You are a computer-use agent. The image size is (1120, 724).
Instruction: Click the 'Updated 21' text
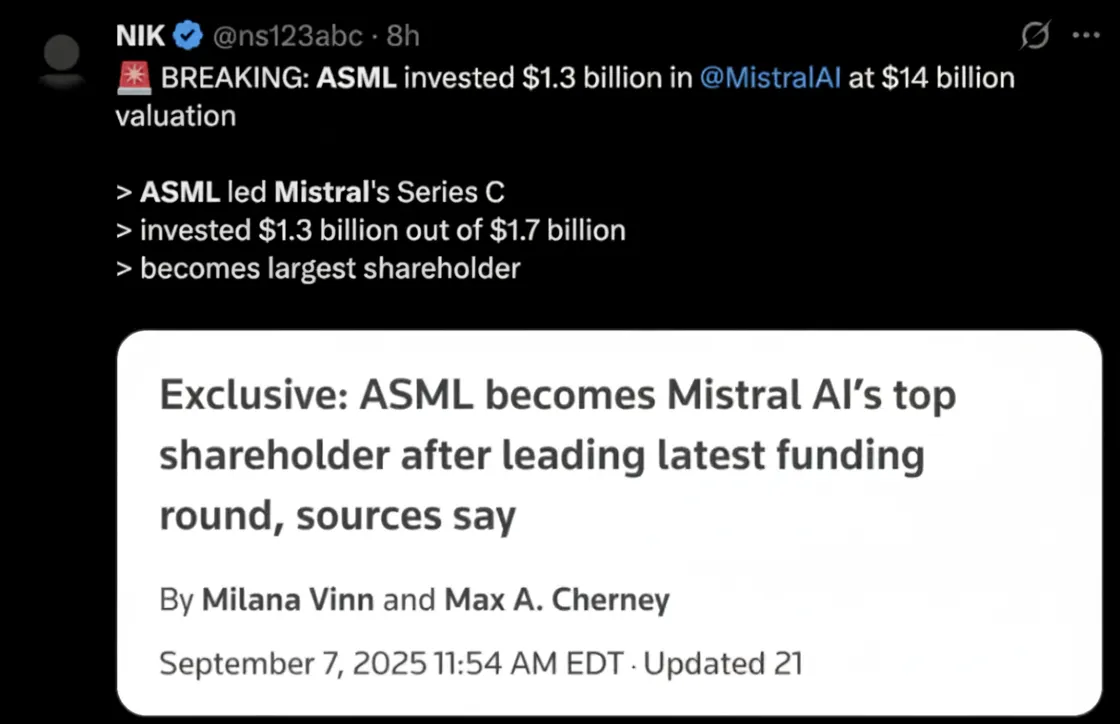(723, 663)
